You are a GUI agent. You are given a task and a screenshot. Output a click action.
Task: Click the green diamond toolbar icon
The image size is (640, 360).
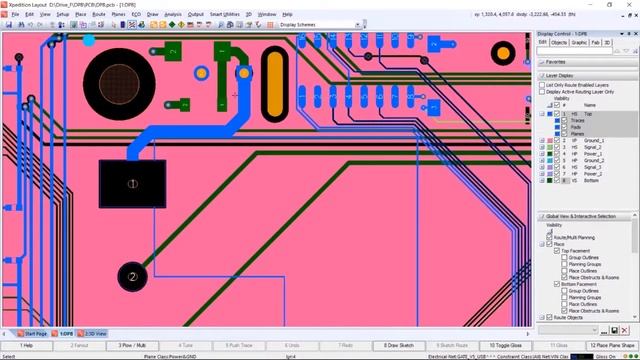[x=172, y=25]
